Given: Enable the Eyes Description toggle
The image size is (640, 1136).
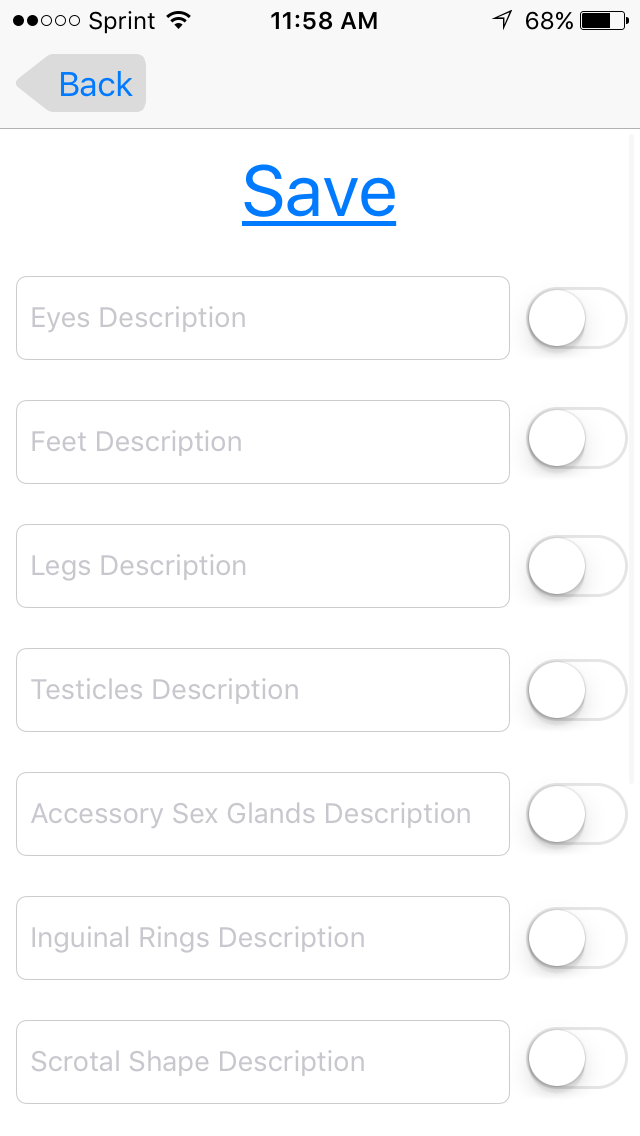Looking at the screenshot, I should tap(576, 318).
